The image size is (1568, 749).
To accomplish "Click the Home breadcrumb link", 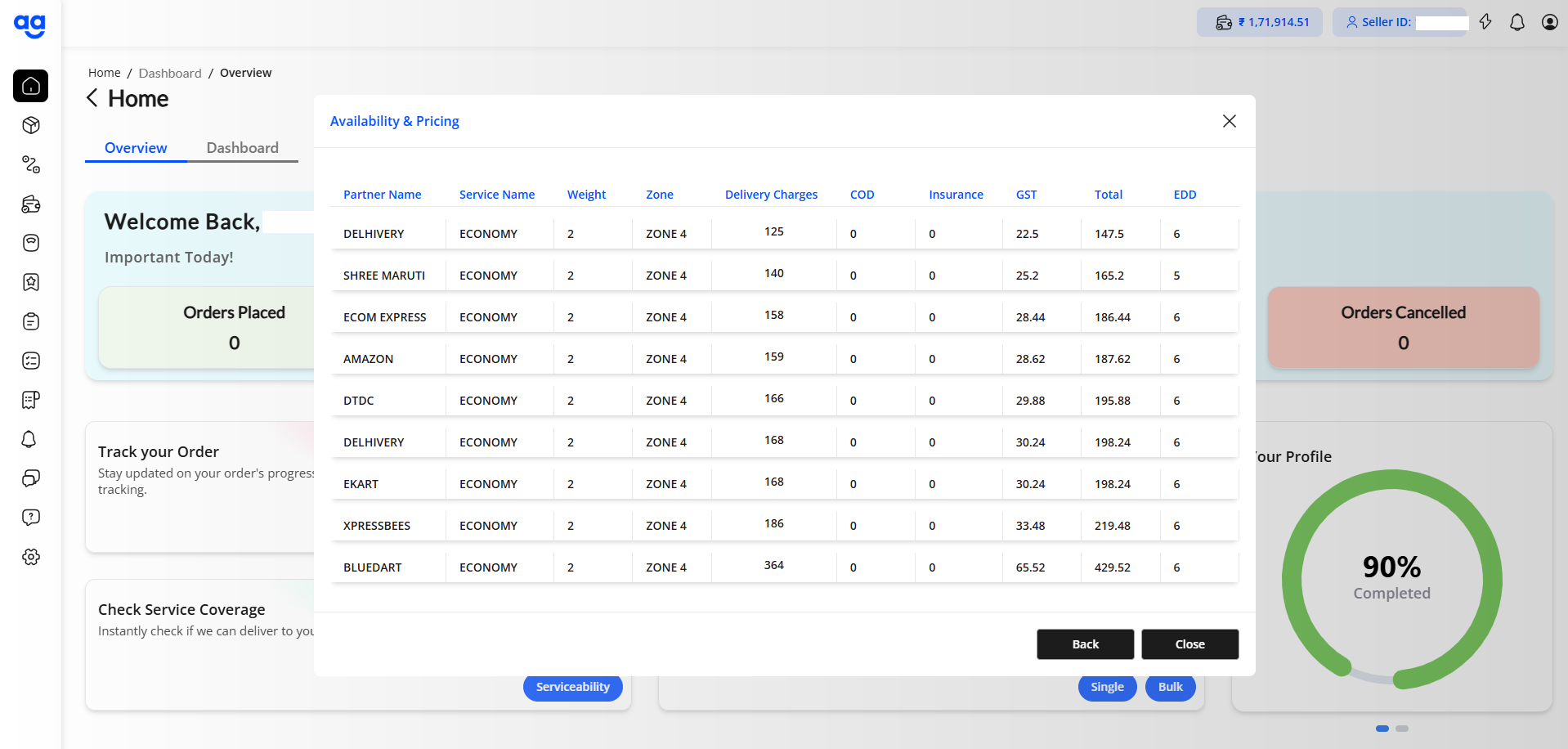I will pyautogui.click(x=105, y=73).
